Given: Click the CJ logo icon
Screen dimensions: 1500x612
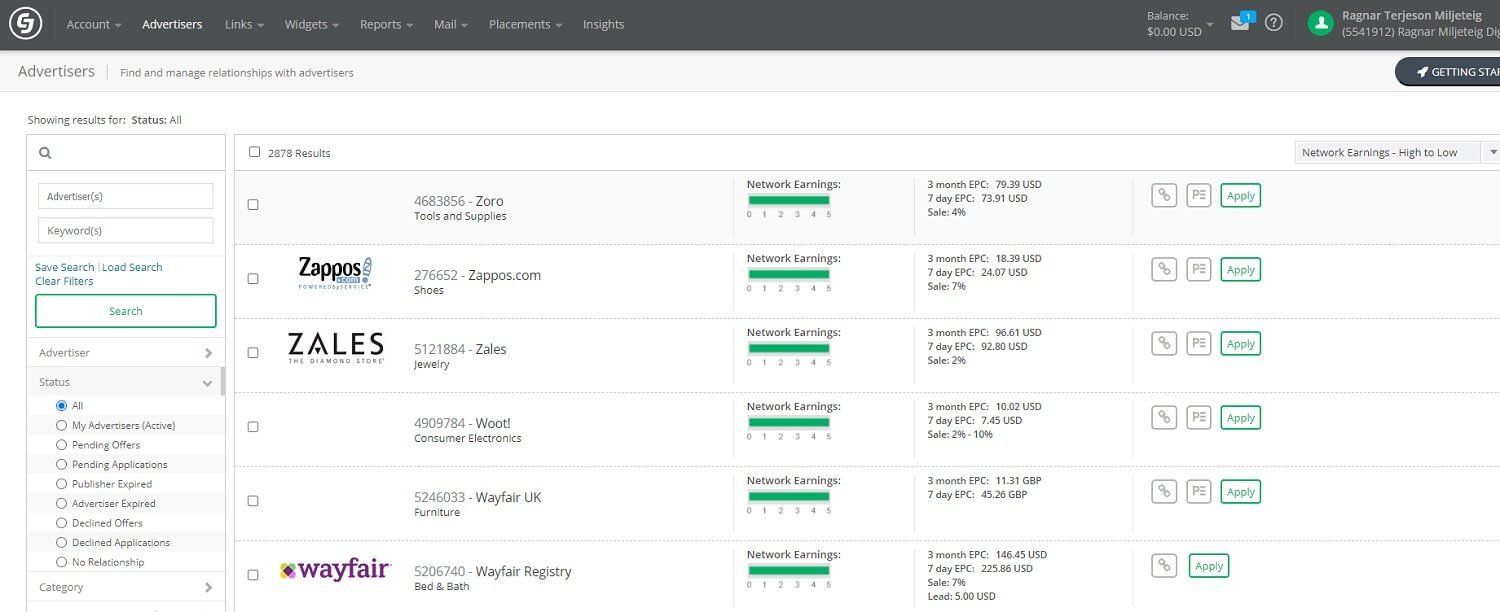Looking at the screenshot, I should tap(25, 23).
